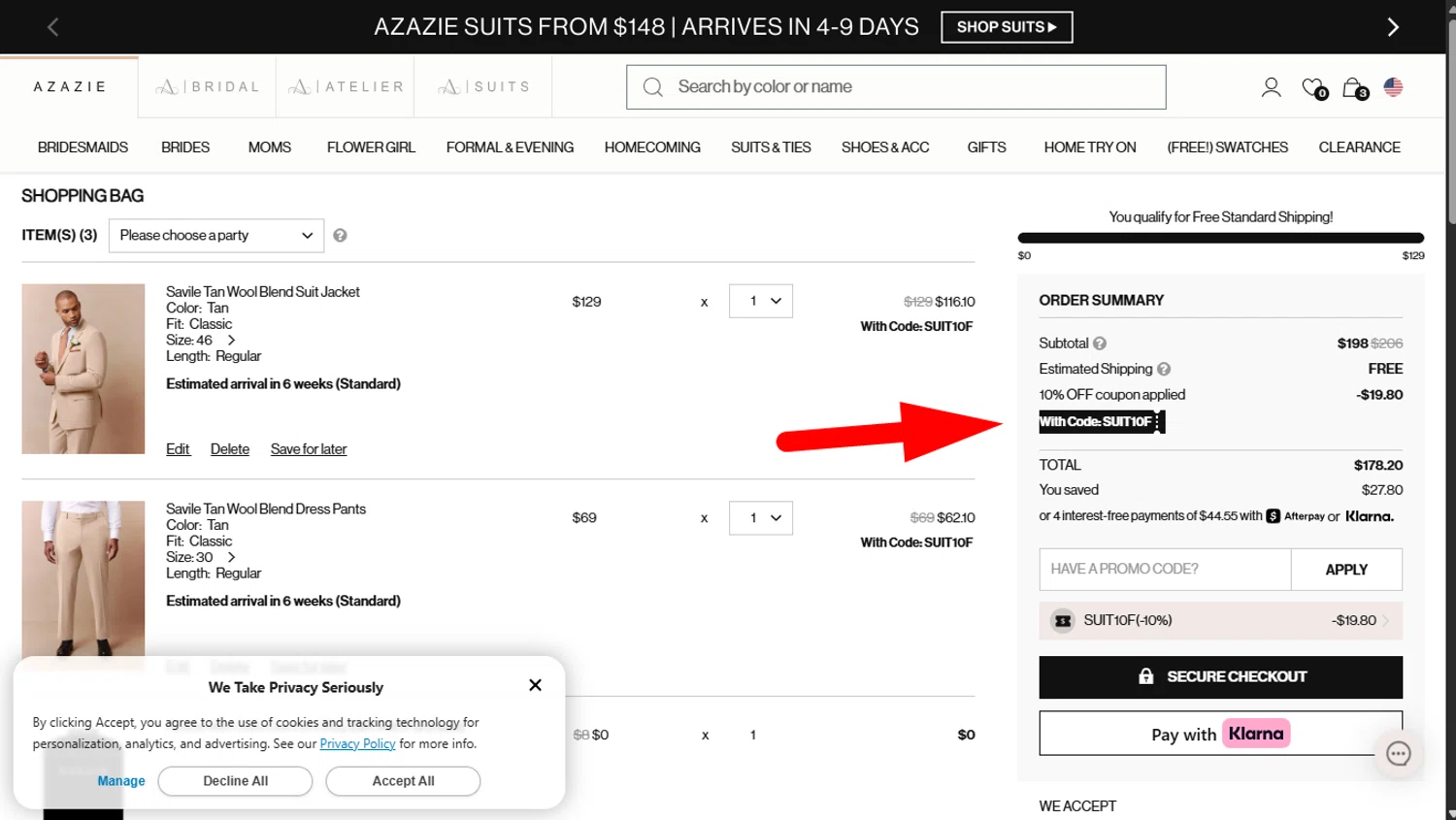Open the Suits & Ties menu
Image resolution: width=1456 pixels, height=820 pixels.
pyautogui.click(x=771, y=148)
